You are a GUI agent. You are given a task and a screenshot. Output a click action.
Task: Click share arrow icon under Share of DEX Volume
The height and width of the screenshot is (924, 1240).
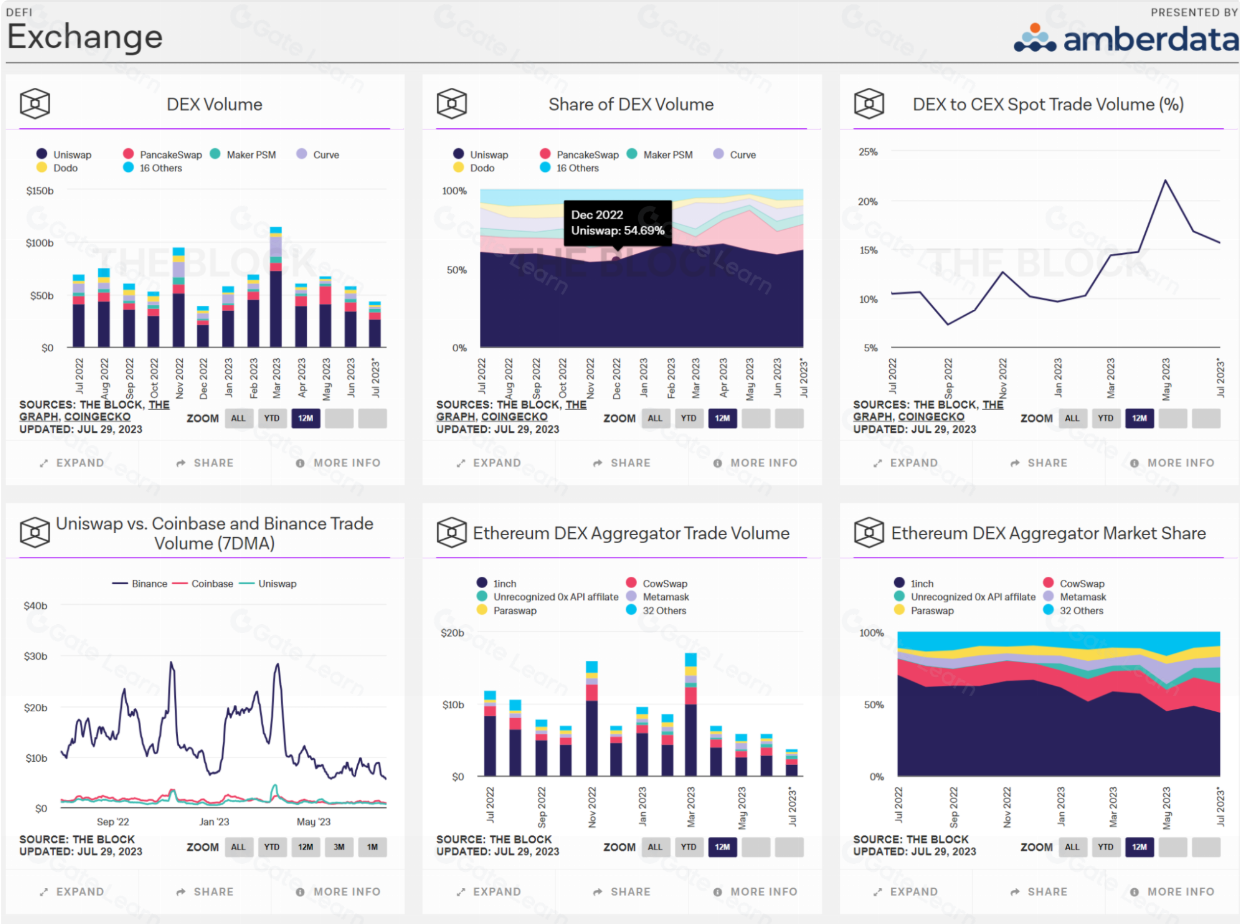click(598, 463)
